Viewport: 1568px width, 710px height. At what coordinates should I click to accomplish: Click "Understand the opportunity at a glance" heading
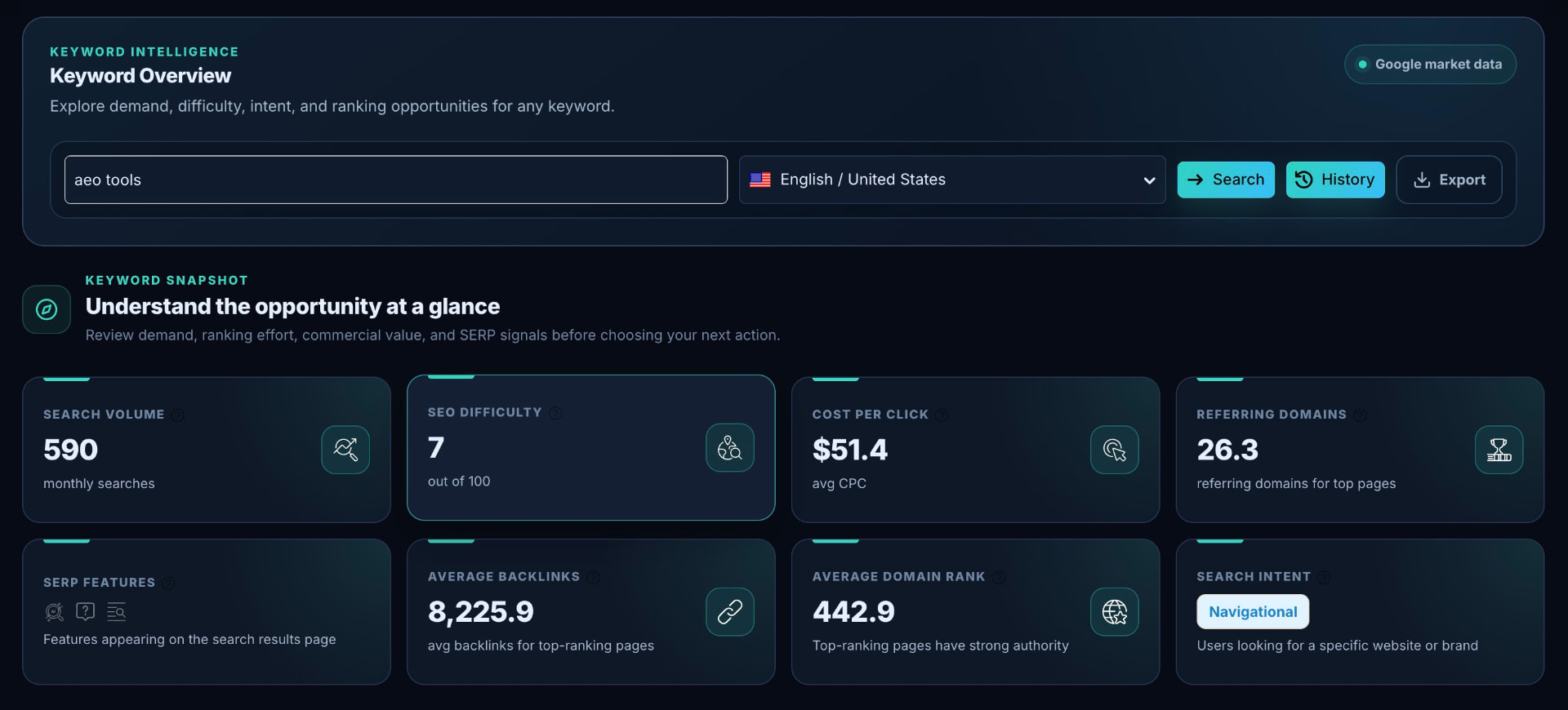(x=292, y=307)
